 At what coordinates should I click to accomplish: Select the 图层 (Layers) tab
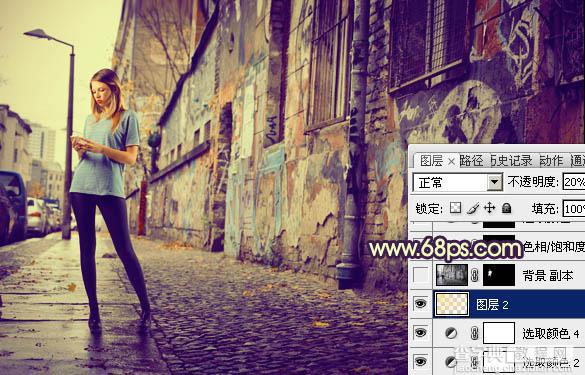pos(431,161)
